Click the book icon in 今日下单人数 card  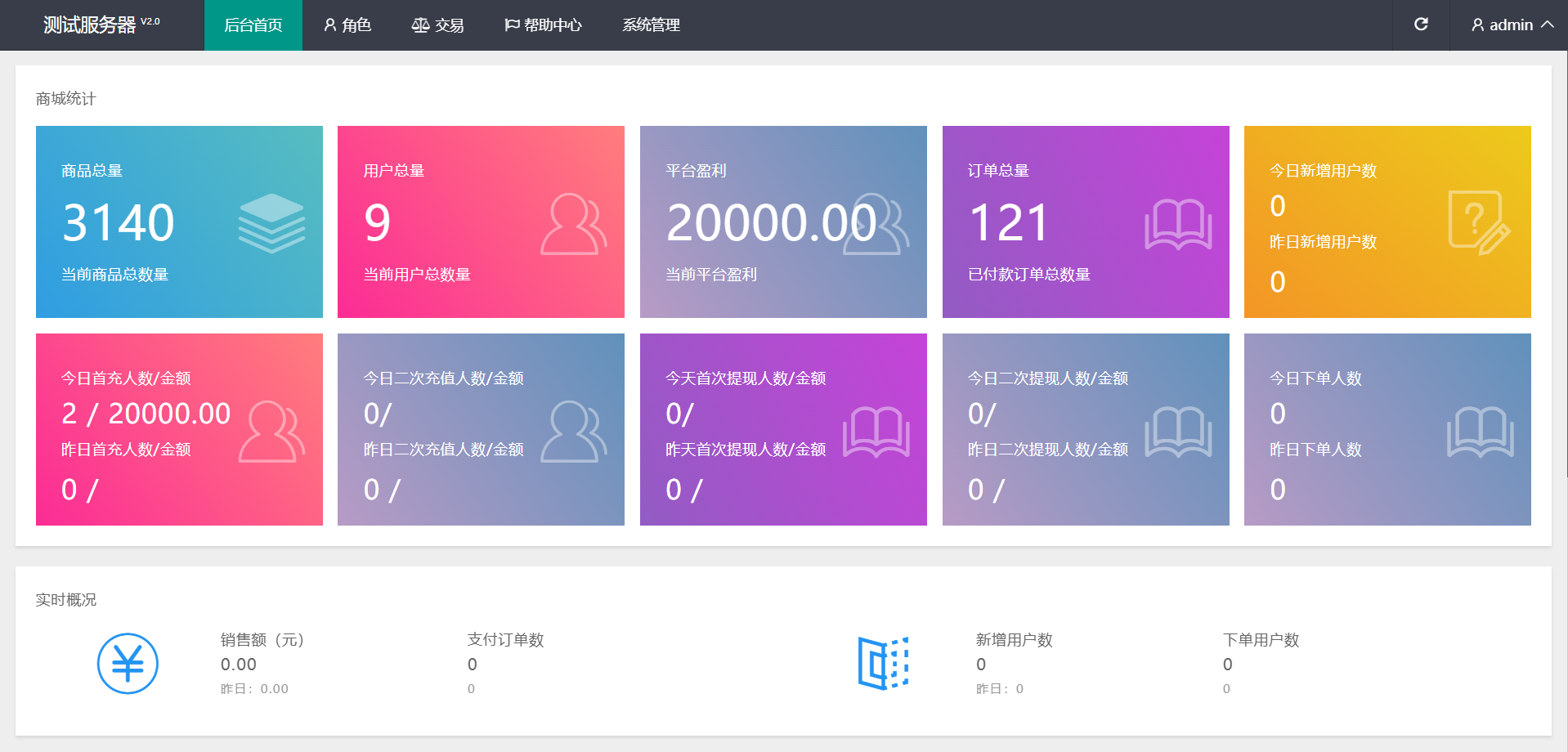(x=1481, y=432)
